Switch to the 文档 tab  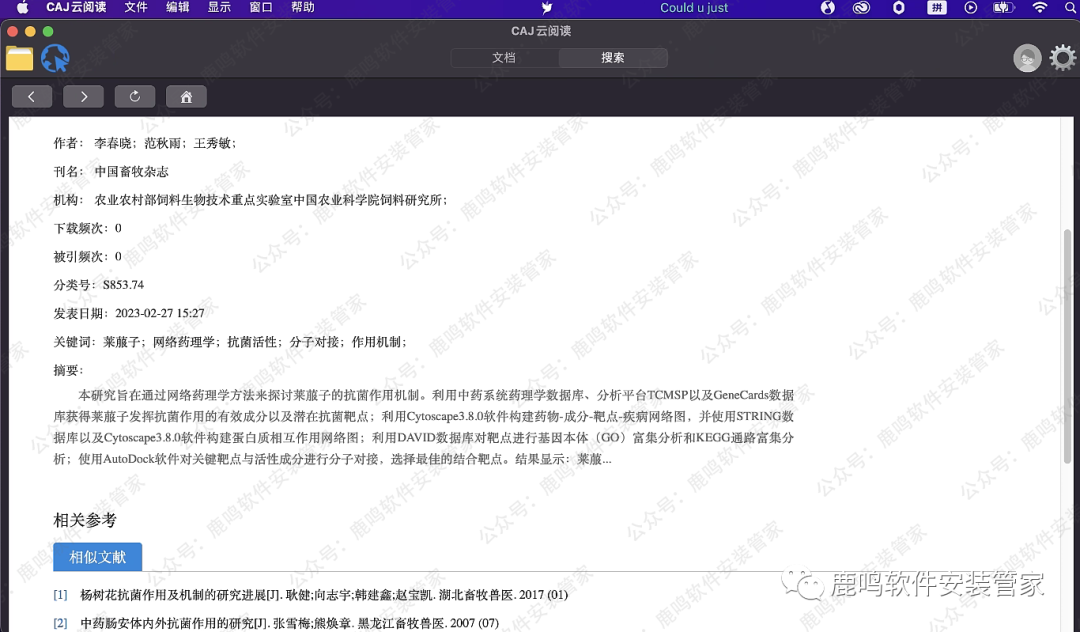click(506, 57)
